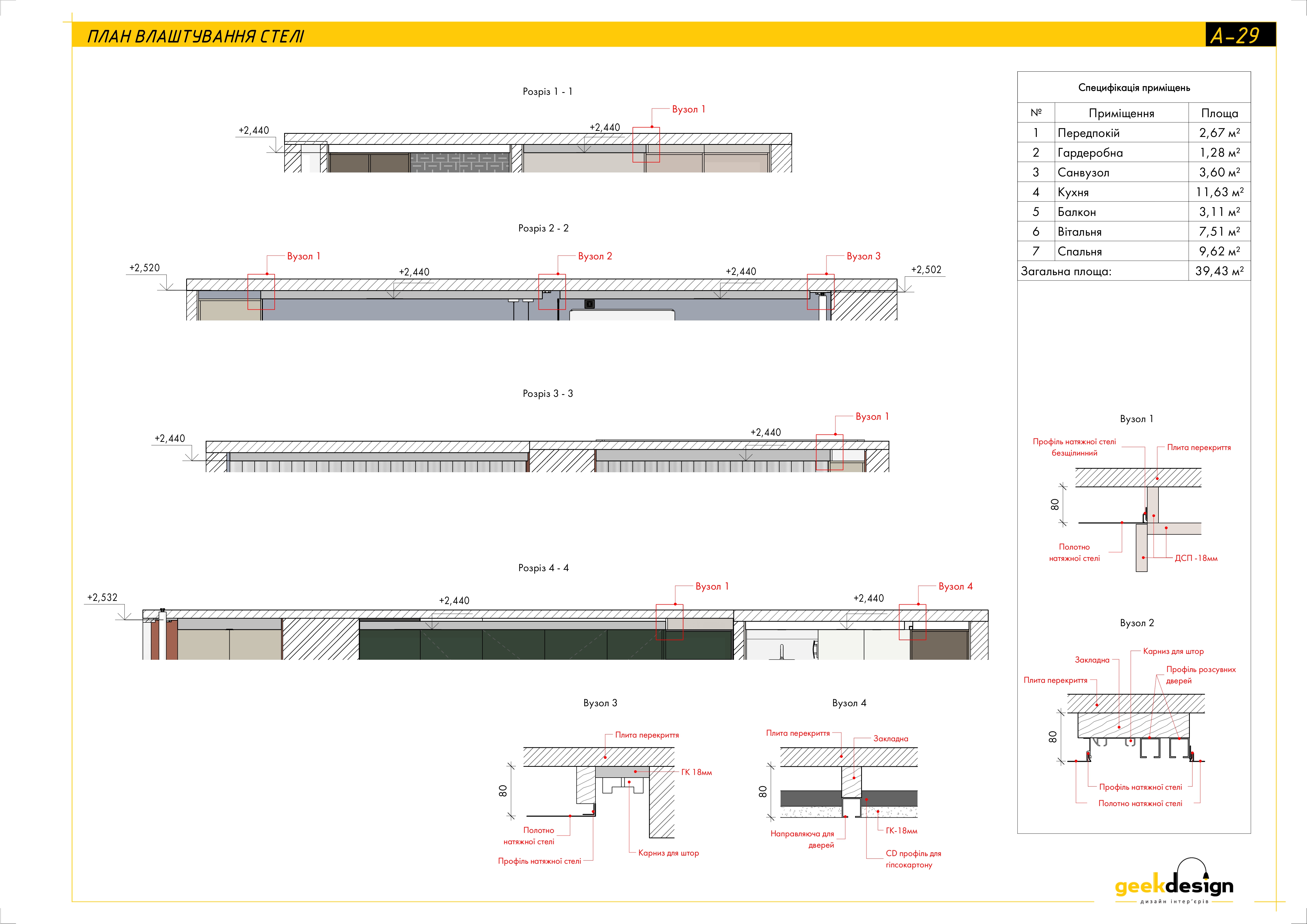Click the Вузол 3 callout in Розріз 2-2

[863, 256]
